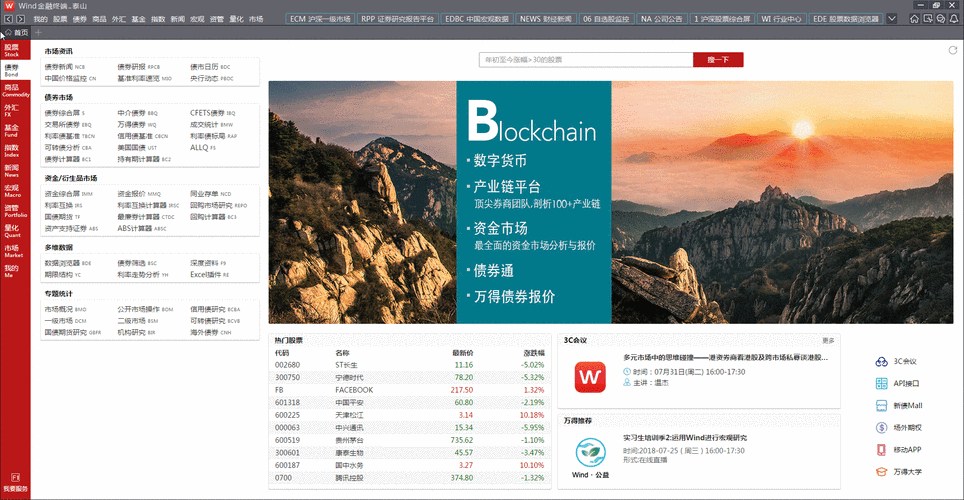The width and height of the screenshot is (964, 500).
Task: Open the home icon in top-right toolbar
Action: [x=914, y=19]
